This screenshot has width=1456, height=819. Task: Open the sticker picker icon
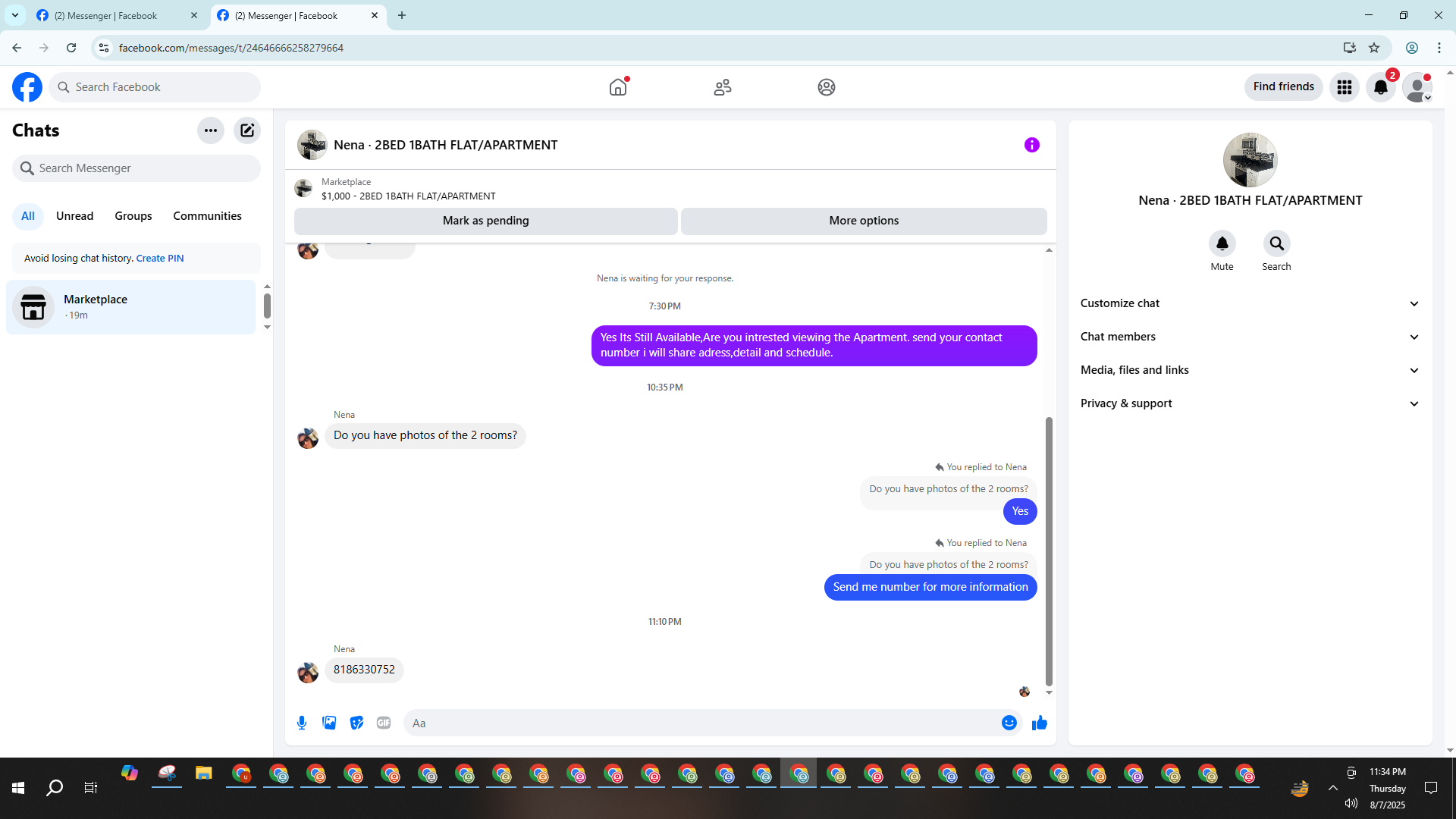[356, 723]
